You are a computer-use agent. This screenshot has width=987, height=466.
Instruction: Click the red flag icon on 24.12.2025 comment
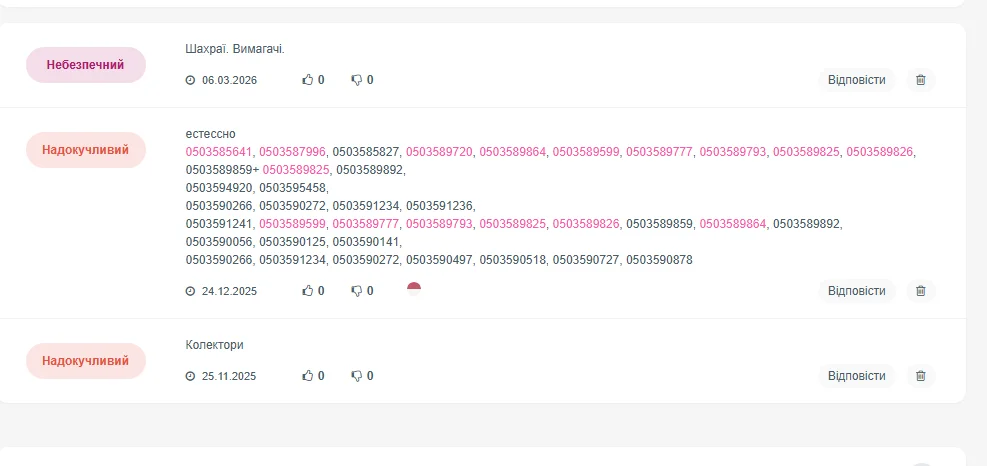(414, 288)
